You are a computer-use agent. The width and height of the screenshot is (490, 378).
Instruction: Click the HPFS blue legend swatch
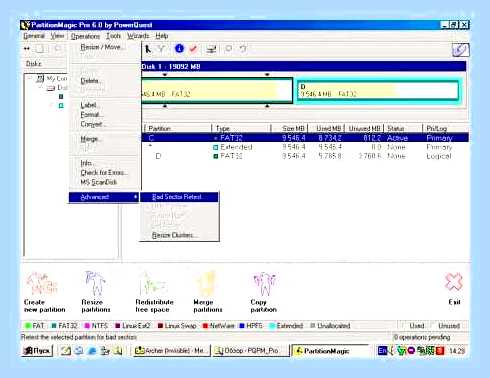(242, 326)
